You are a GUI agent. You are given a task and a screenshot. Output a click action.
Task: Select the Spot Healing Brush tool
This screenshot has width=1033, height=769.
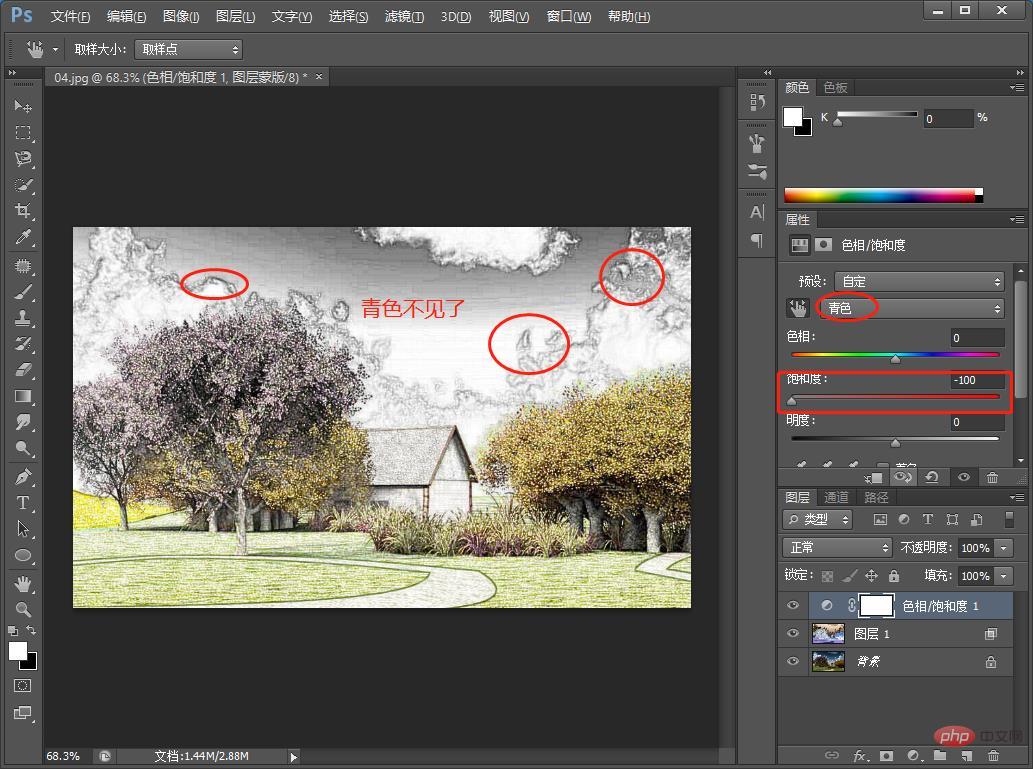click(23, 266)
